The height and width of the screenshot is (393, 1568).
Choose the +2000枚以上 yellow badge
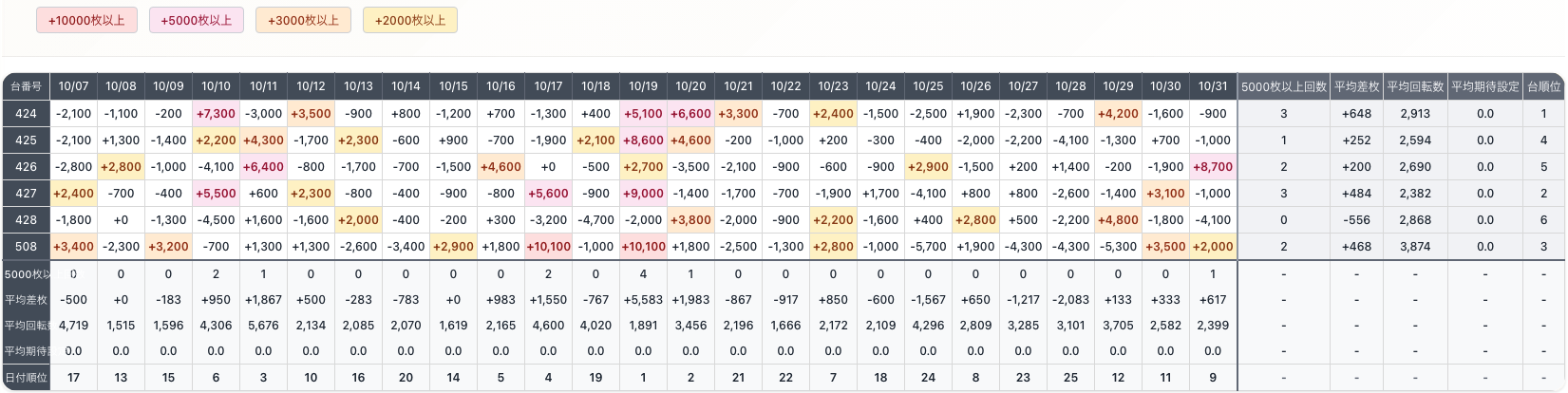pyautogui.click(x=410, y=20)
